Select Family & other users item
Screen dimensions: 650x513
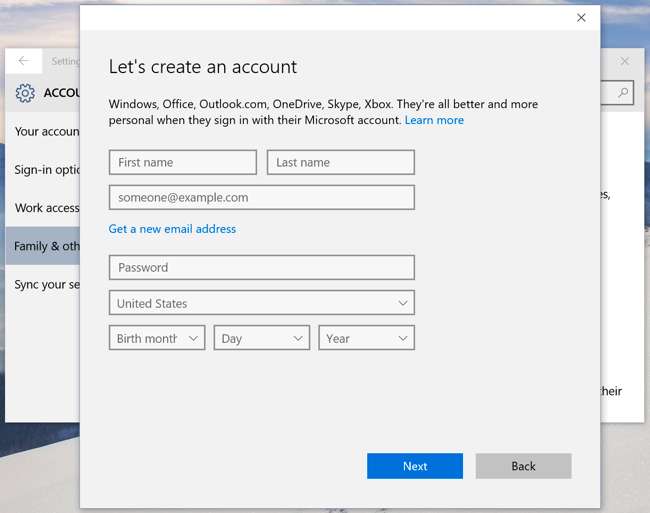click(x=46, y=246)
